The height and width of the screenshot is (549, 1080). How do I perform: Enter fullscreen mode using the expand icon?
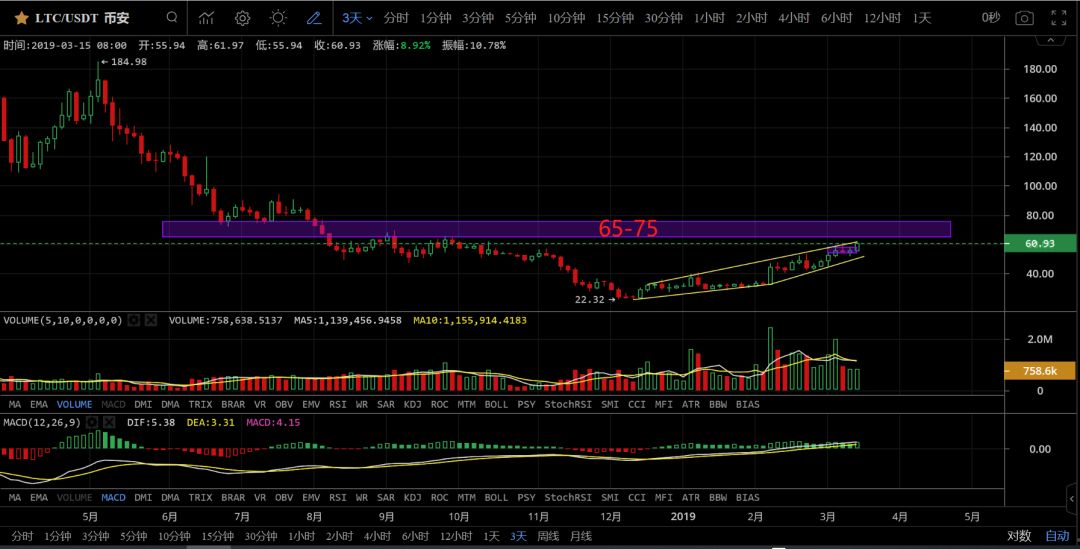coord(1058,18)
